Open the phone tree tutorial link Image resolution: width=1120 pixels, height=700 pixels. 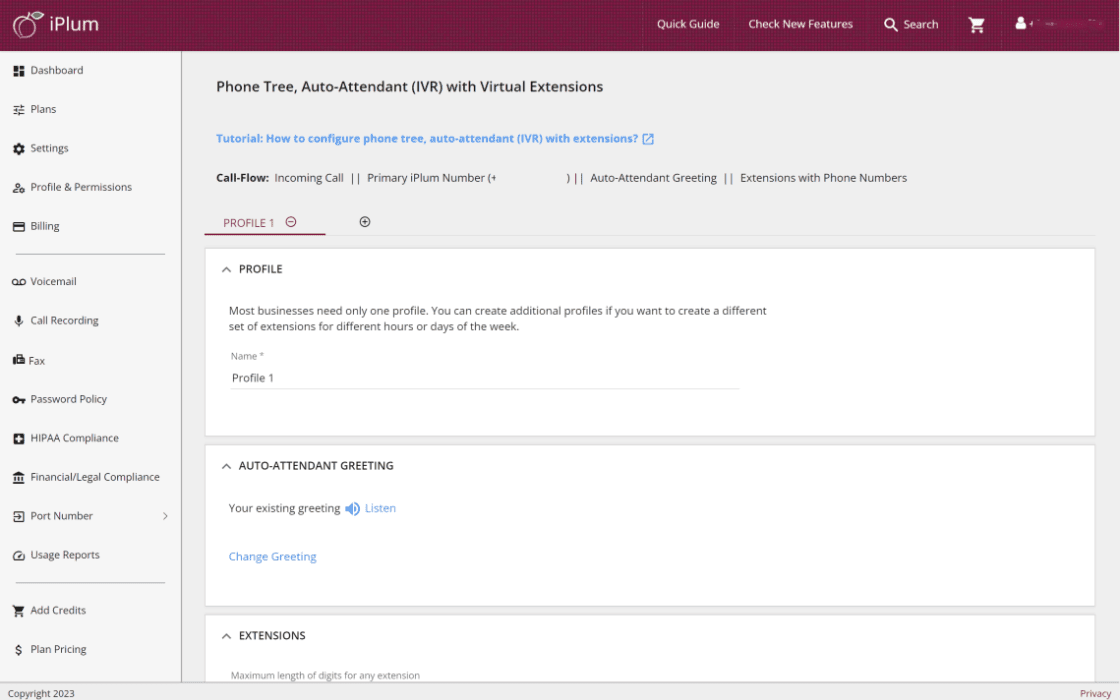click(427, 139)
